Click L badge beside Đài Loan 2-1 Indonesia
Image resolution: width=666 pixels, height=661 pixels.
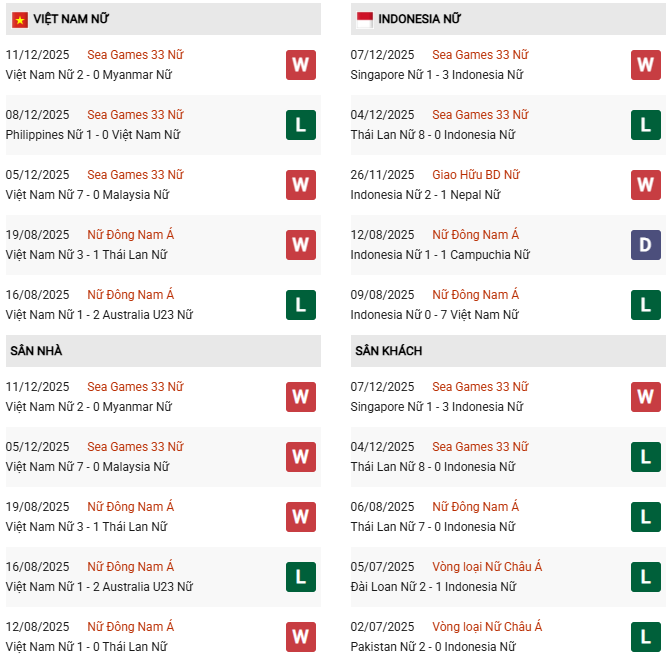click(645, 577)
